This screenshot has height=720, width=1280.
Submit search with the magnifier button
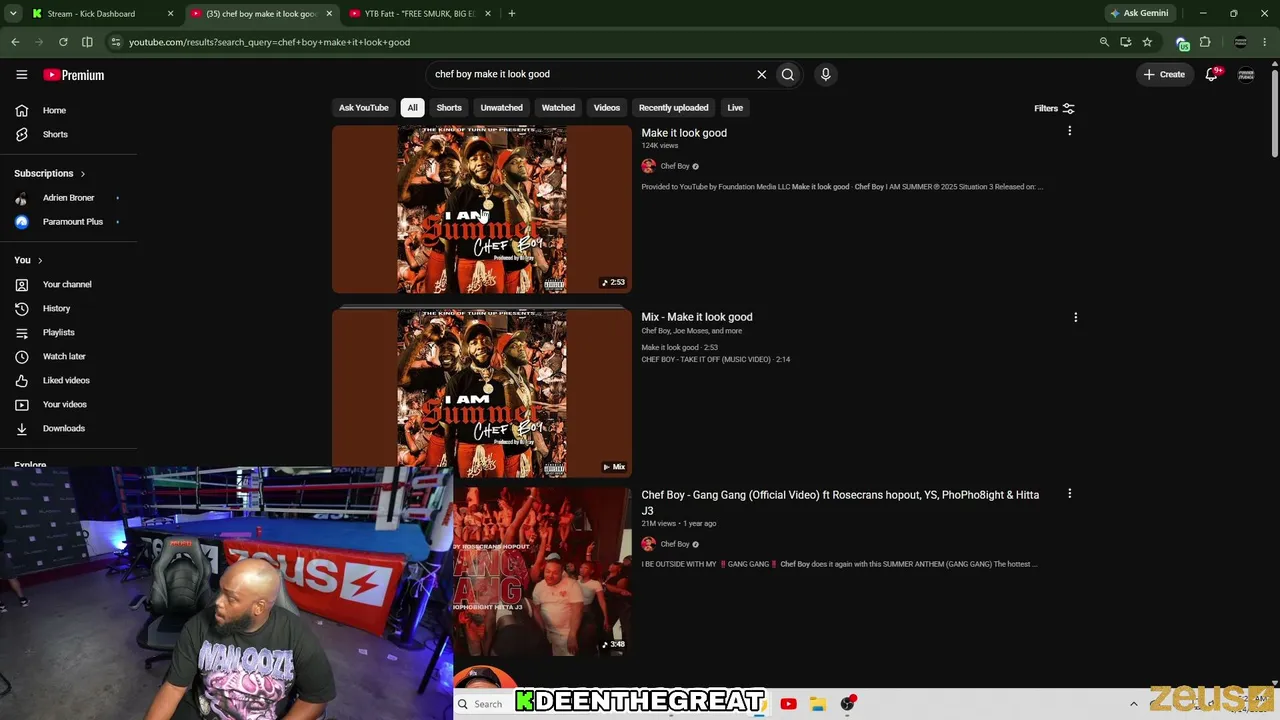[x=788, y=74]
